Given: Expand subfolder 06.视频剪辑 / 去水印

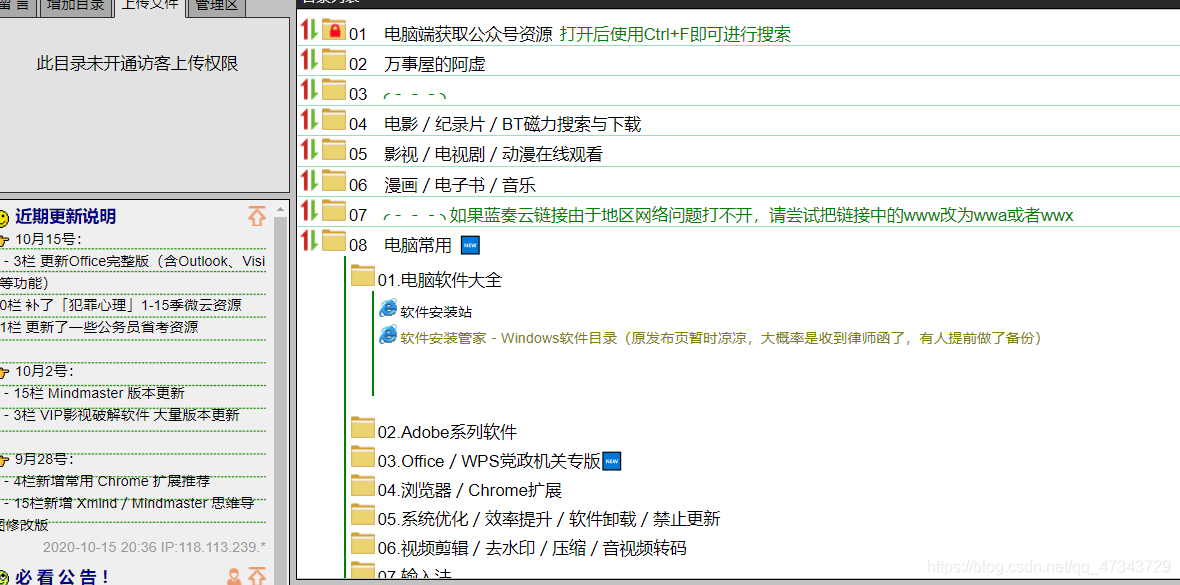Looking at the screenshot, I should pyautogui.click(x=532, y=548).
